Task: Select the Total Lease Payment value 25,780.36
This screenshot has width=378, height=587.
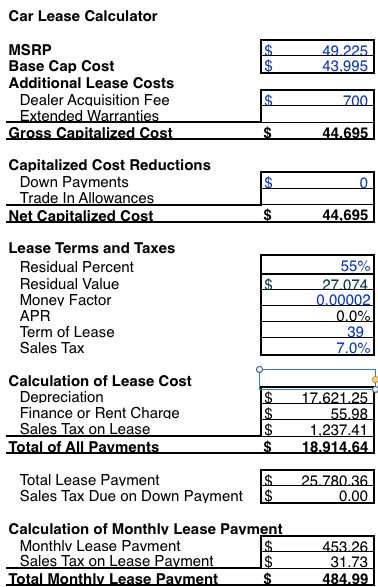Action: 317,478
